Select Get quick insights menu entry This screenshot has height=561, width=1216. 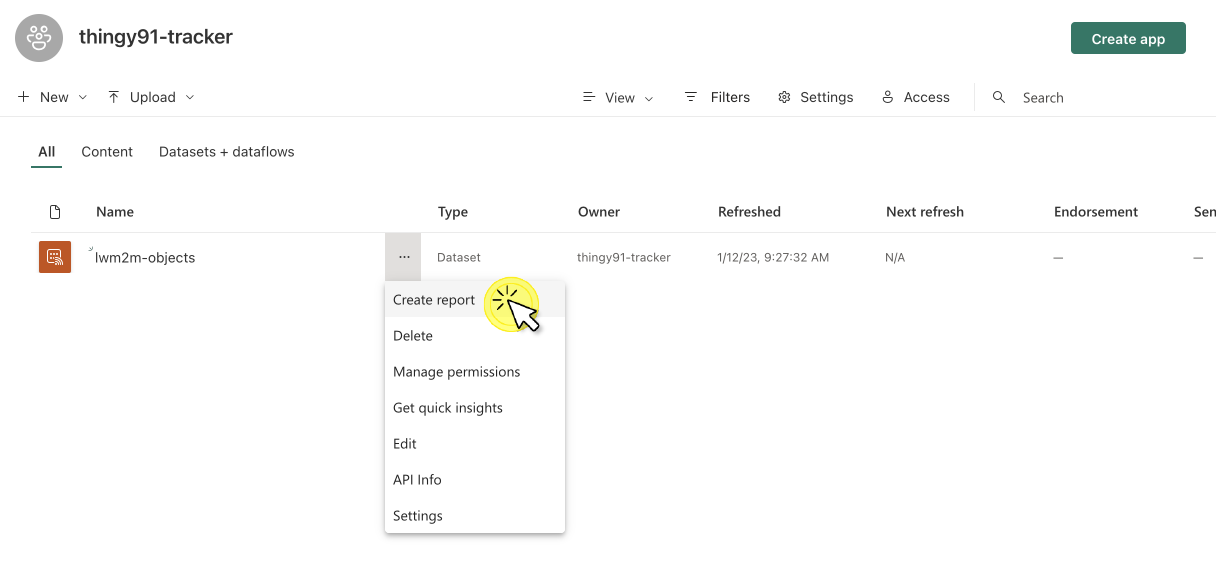[x=475, y=408]
